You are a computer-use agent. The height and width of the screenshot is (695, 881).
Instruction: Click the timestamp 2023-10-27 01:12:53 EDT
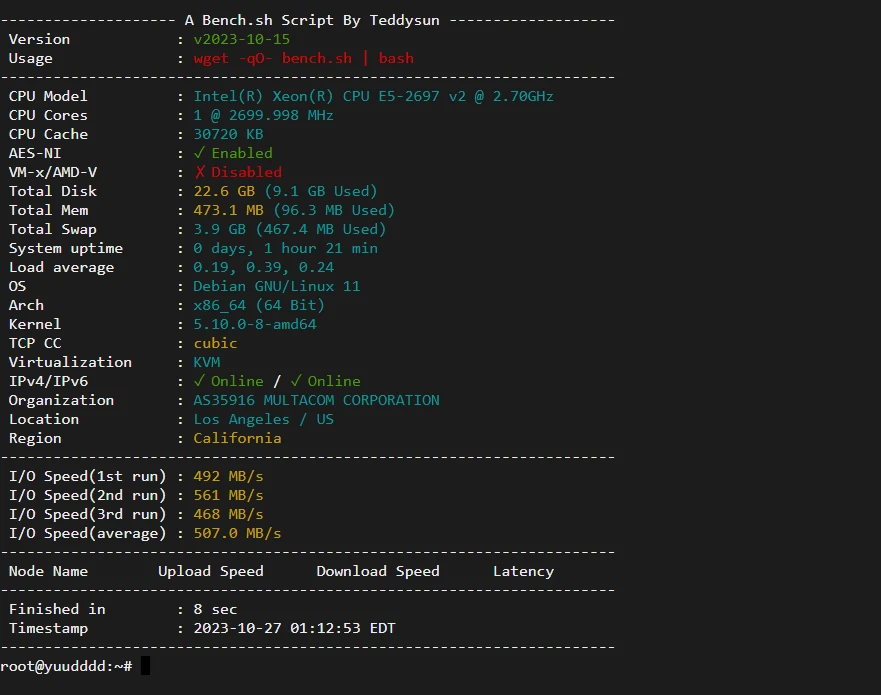point(294,628)
